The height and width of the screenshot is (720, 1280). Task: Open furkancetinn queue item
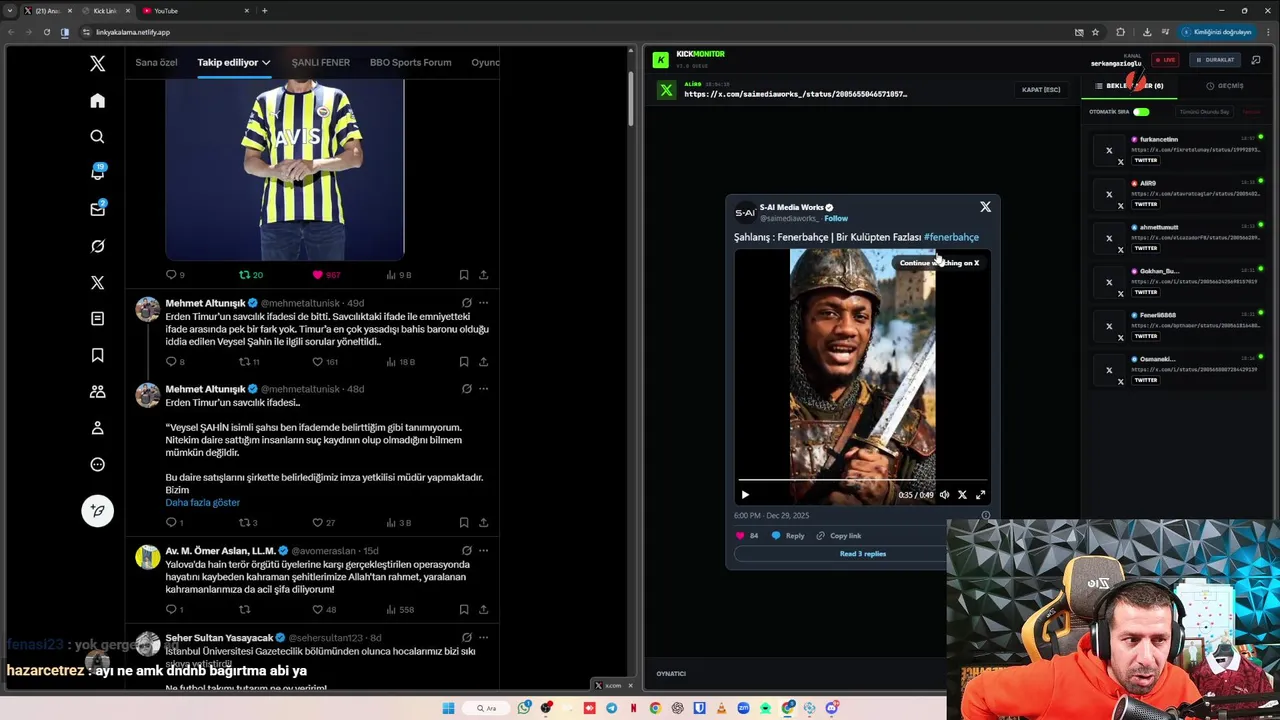coord(1178,150)
